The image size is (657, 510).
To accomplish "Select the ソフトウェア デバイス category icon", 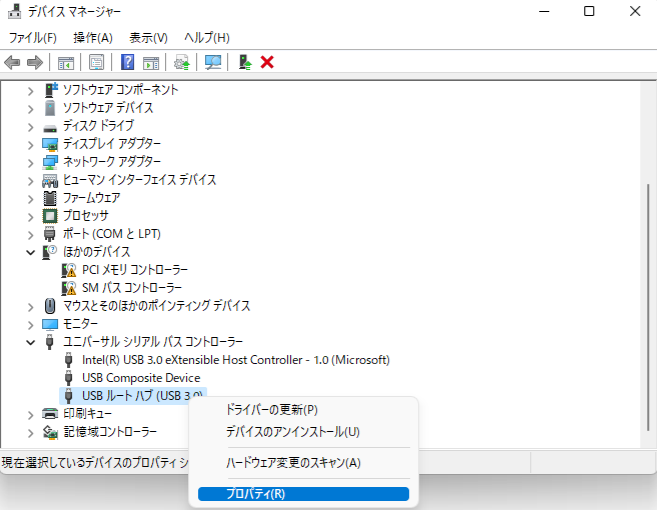I will tap(50, 108).
